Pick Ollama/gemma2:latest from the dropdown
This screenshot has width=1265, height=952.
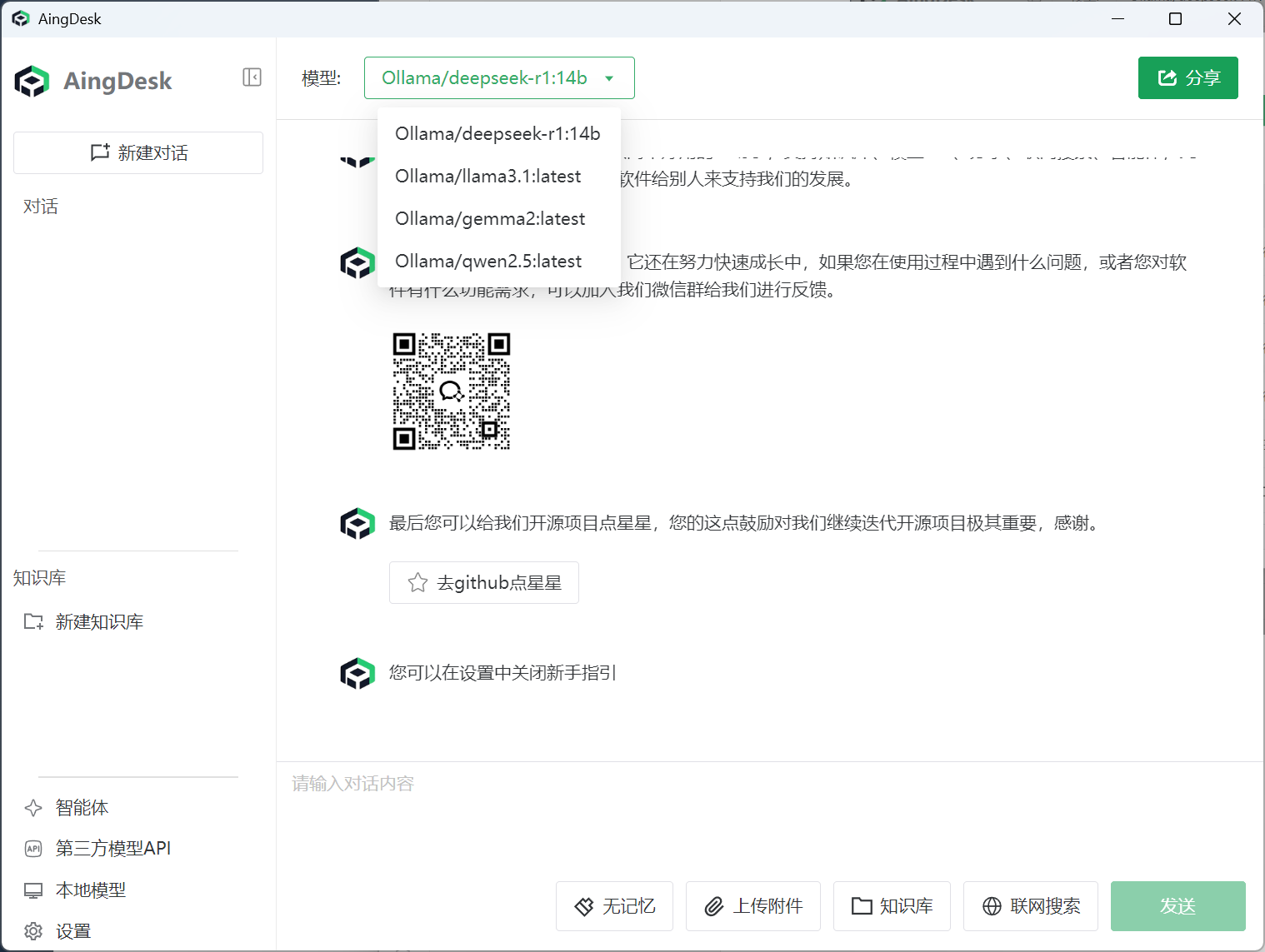point(497,218)
